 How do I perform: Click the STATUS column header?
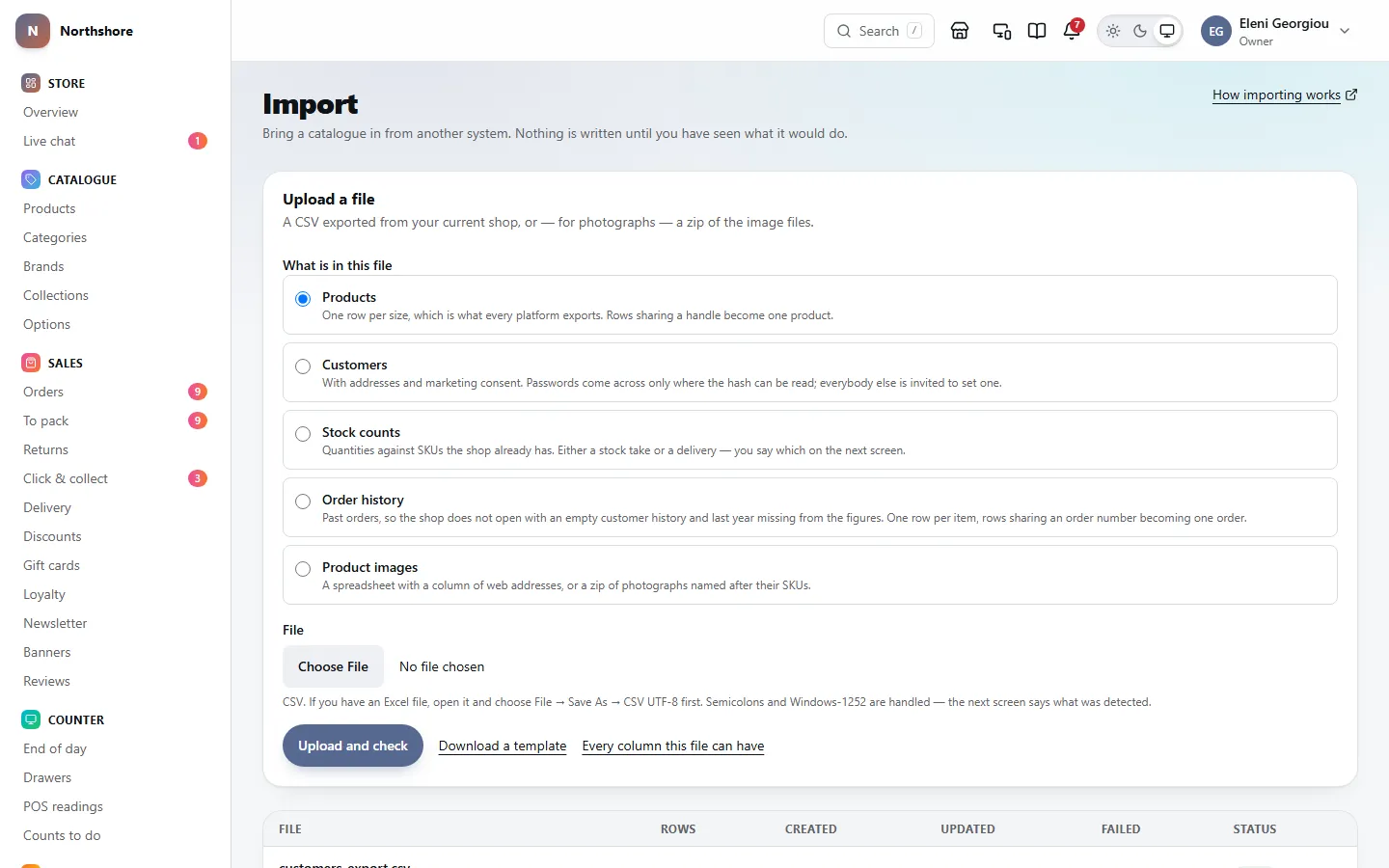pos(1255,828)
